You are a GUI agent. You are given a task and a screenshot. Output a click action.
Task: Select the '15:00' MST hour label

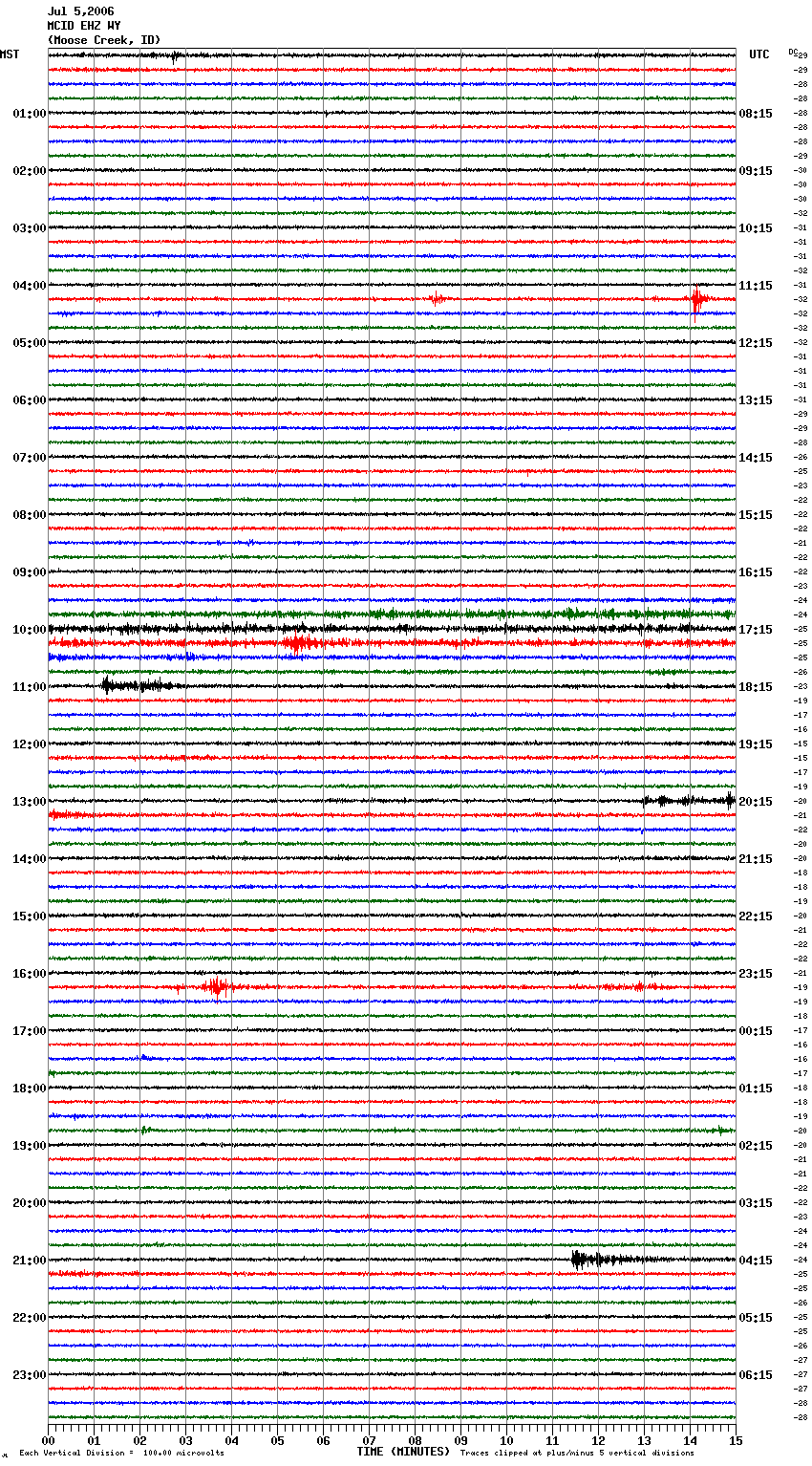click(x=30, y=916)
